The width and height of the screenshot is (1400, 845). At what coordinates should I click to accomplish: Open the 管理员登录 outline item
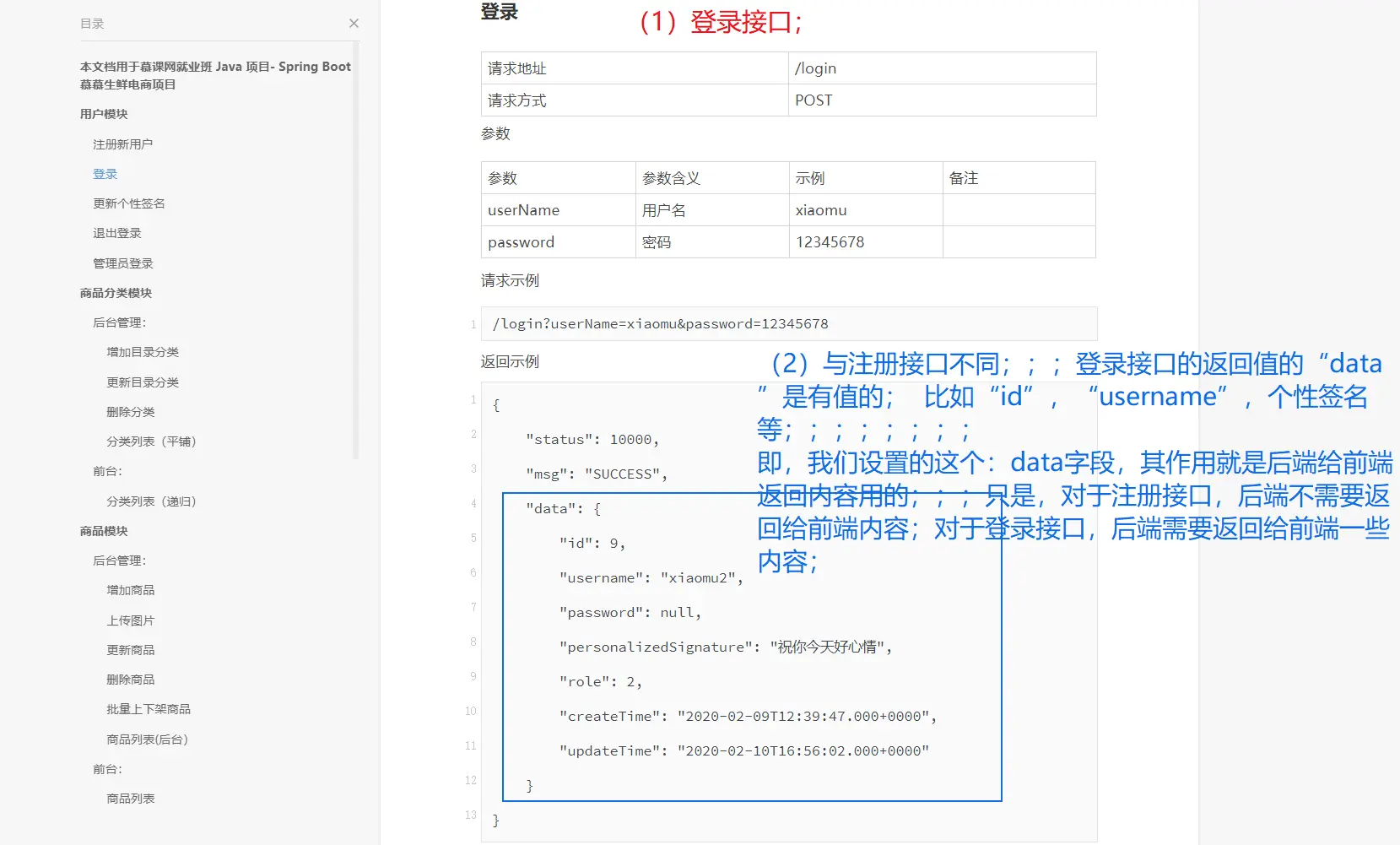pyautogui.click(x=122, y=263)
